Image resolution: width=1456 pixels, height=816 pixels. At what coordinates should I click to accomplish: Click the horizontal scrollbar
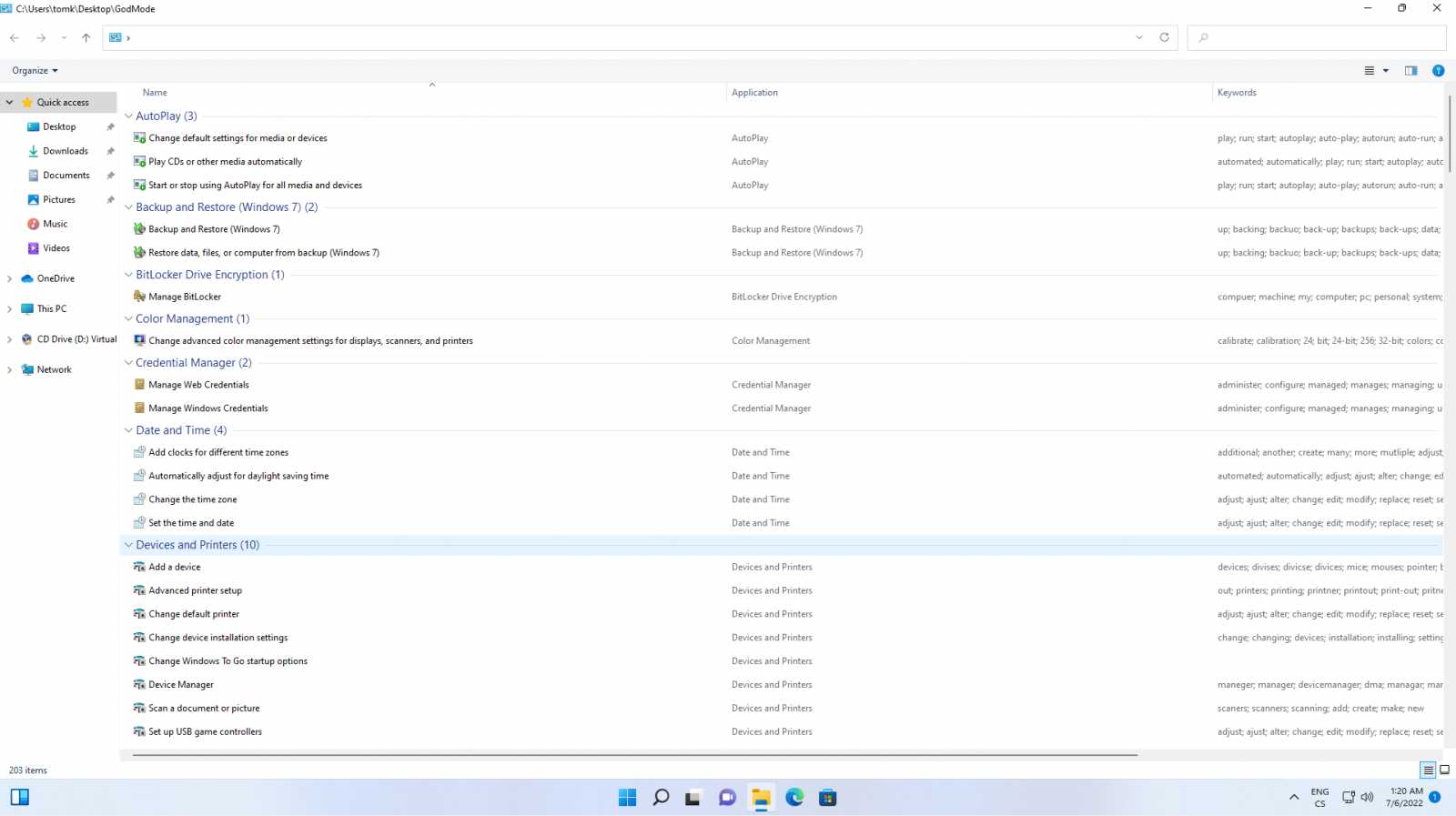pyautogui.click(x=635, y=755)
